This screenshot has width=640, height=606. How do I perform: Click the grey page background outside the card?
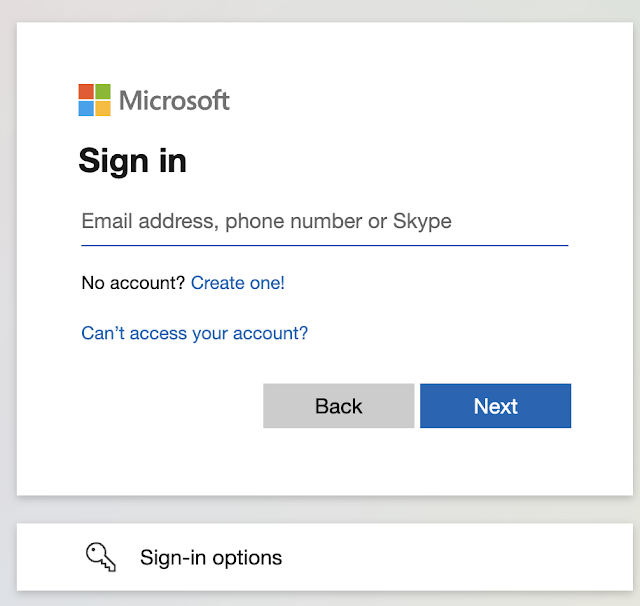tap(8, 300)
